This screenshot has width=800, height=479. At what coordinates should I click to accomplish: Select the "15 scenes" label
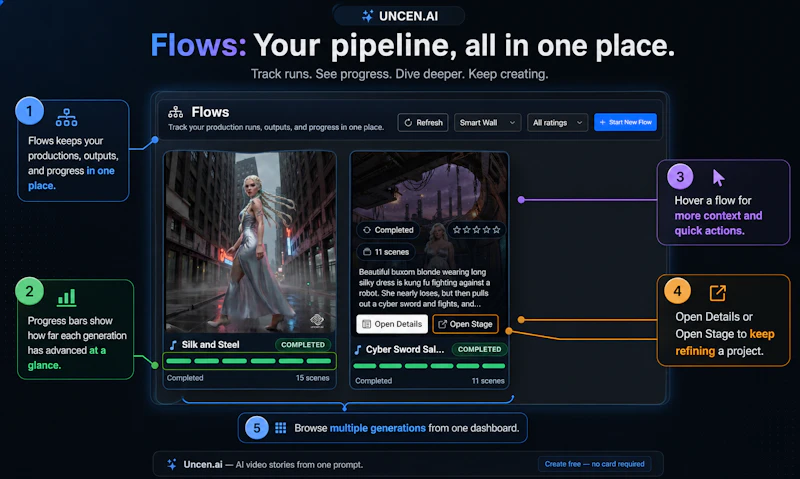coord(312,378)
